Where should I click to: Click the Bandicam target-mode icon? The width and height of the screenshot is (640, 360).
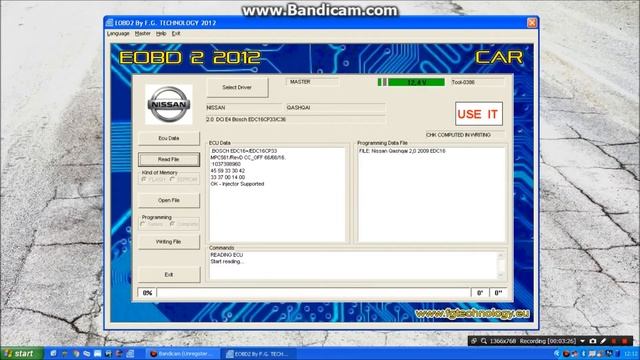[474, 341]
